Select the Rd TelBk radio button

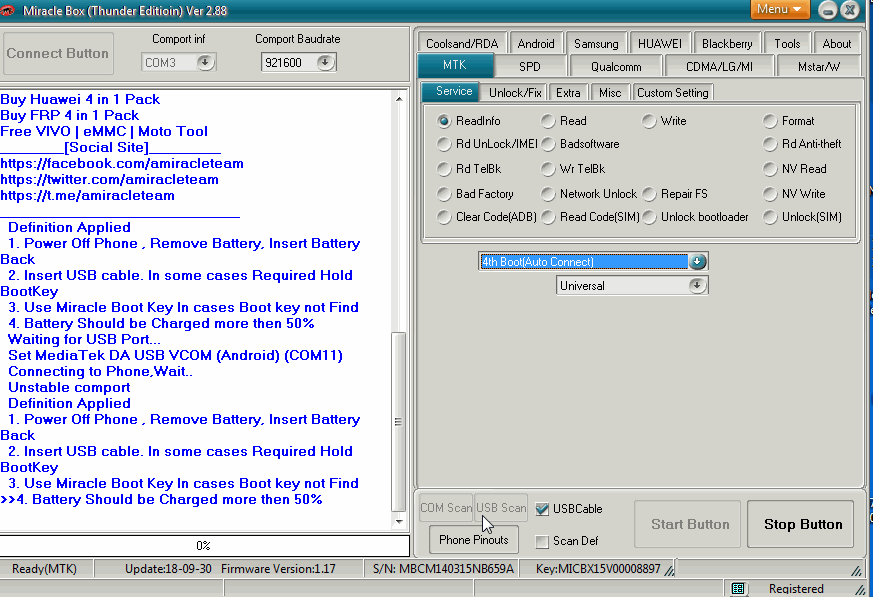[444, 169]
